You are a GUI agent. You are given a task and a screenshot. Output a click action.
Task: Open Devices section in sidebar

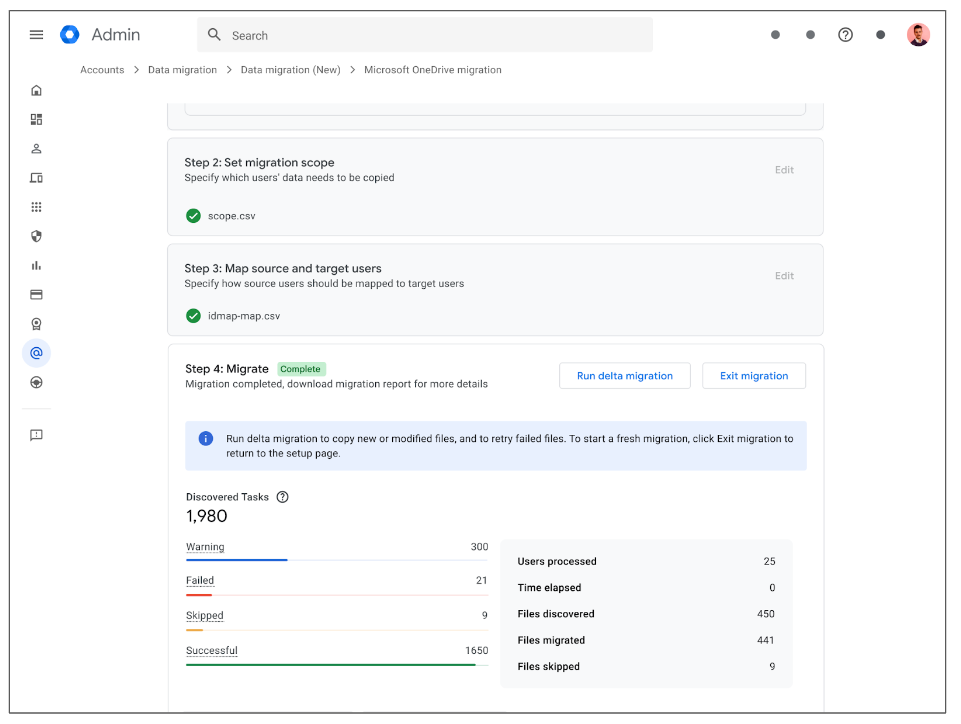click(x=36, y=178)
